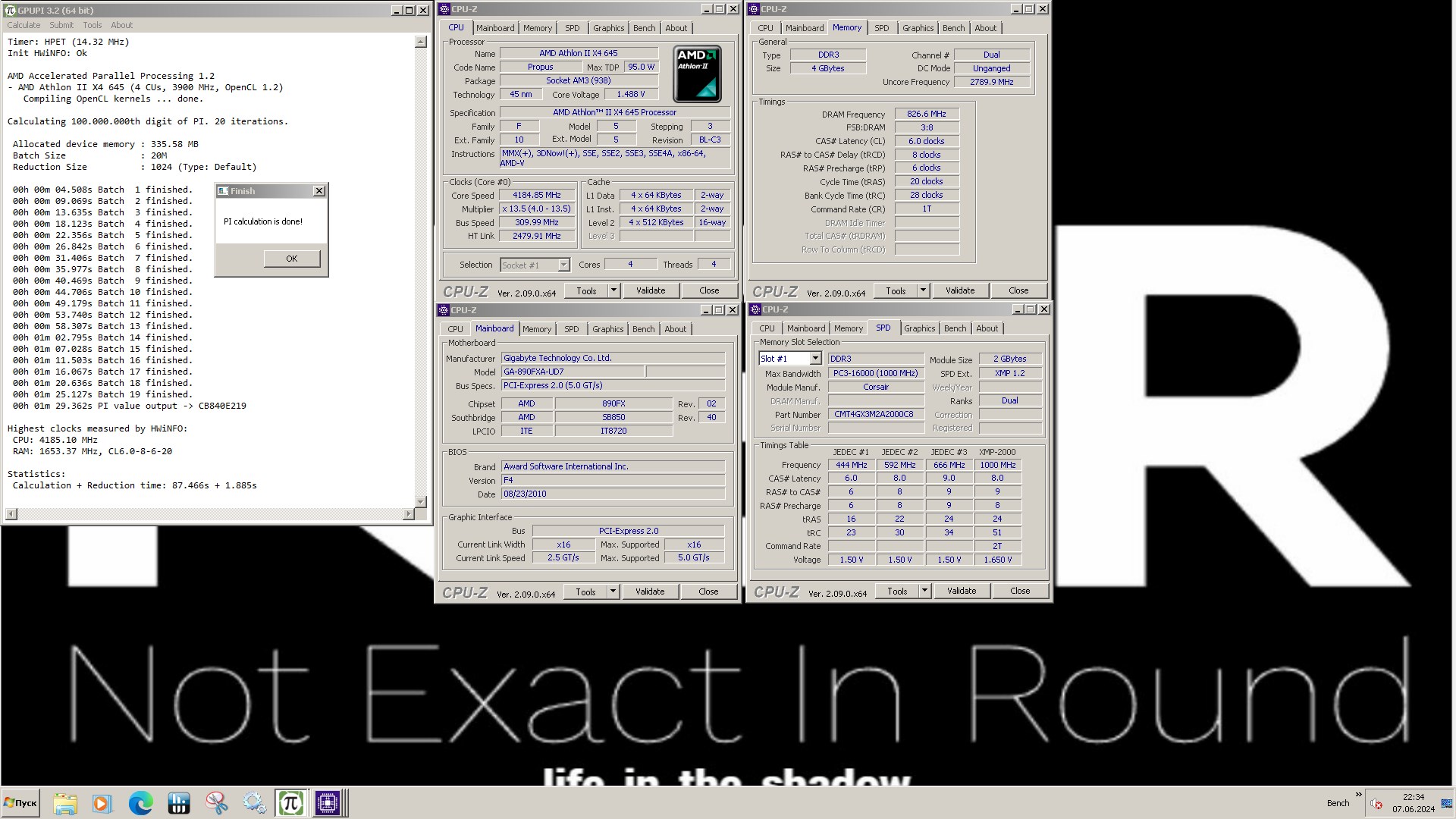
Task: Open the Submit menu in GPUPI
Action: (x=61, y=25)
